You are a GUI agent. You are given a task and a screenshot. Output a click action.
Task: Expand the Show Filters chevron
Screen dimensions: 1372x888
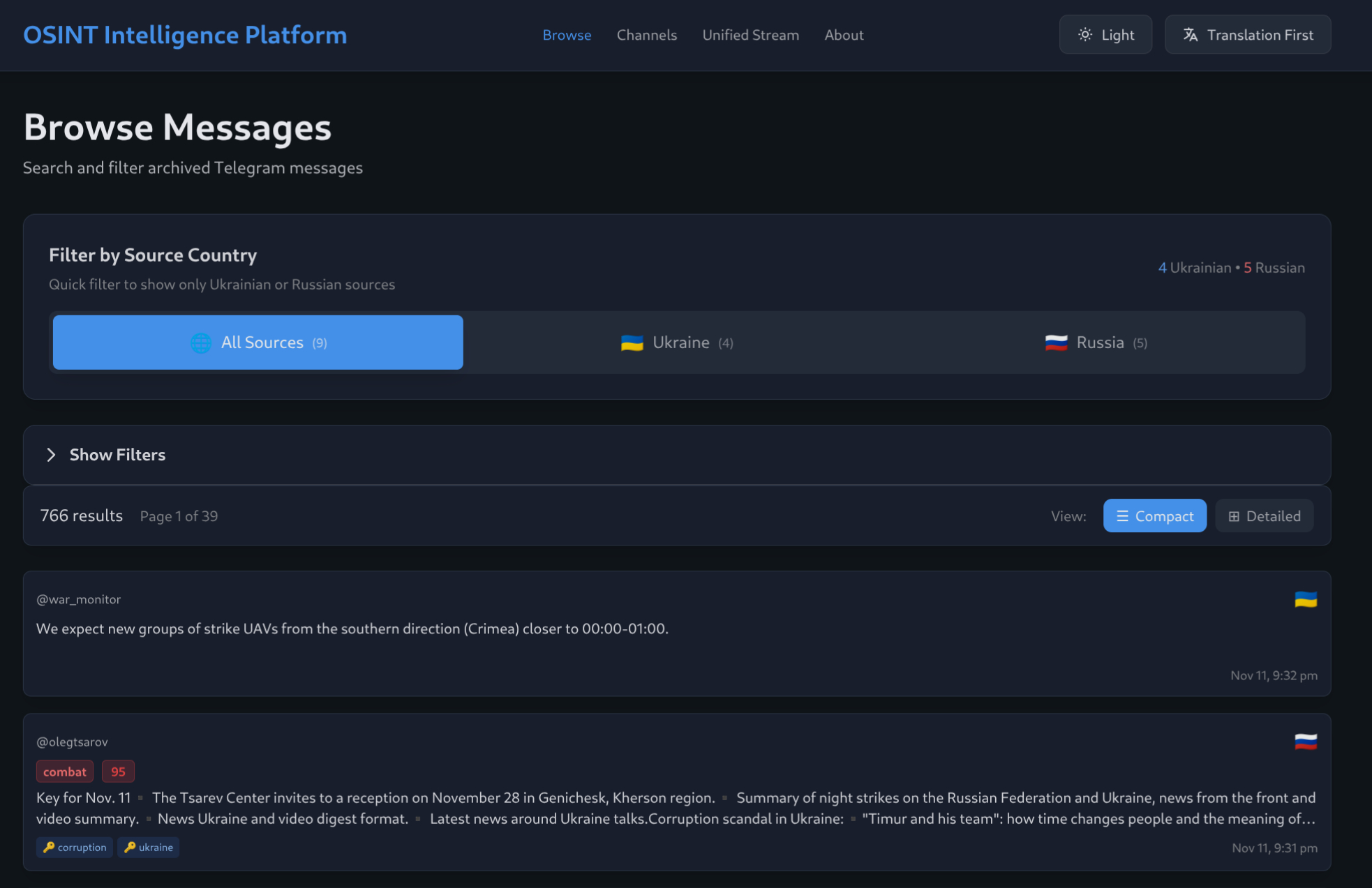click(x=51, y=455)
